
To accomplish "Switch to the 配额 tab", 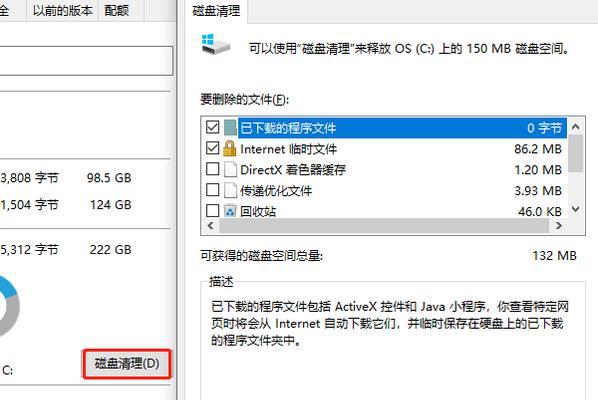I will [117, 10].
